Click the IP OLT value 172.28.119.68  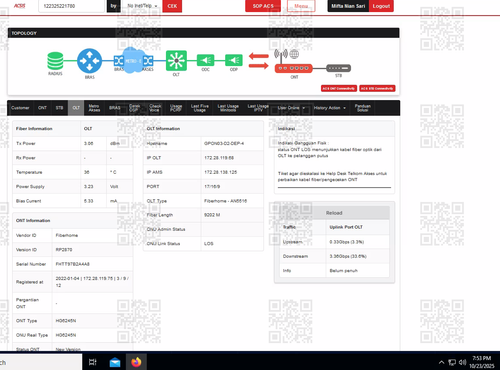[x=219, y=158]
